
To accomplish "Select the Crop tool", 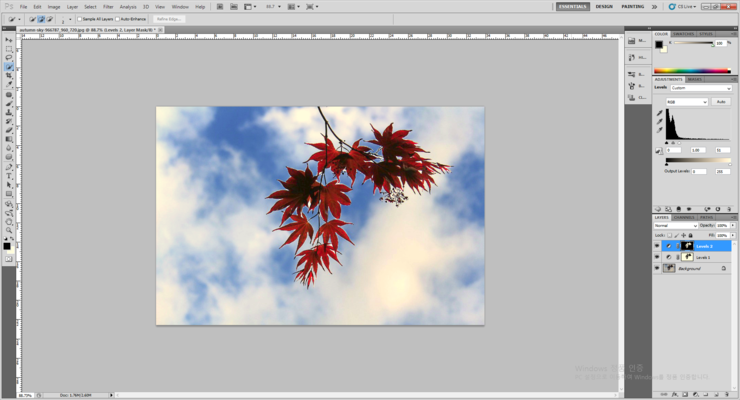I will pyautogui.click(x=9, y=76).
